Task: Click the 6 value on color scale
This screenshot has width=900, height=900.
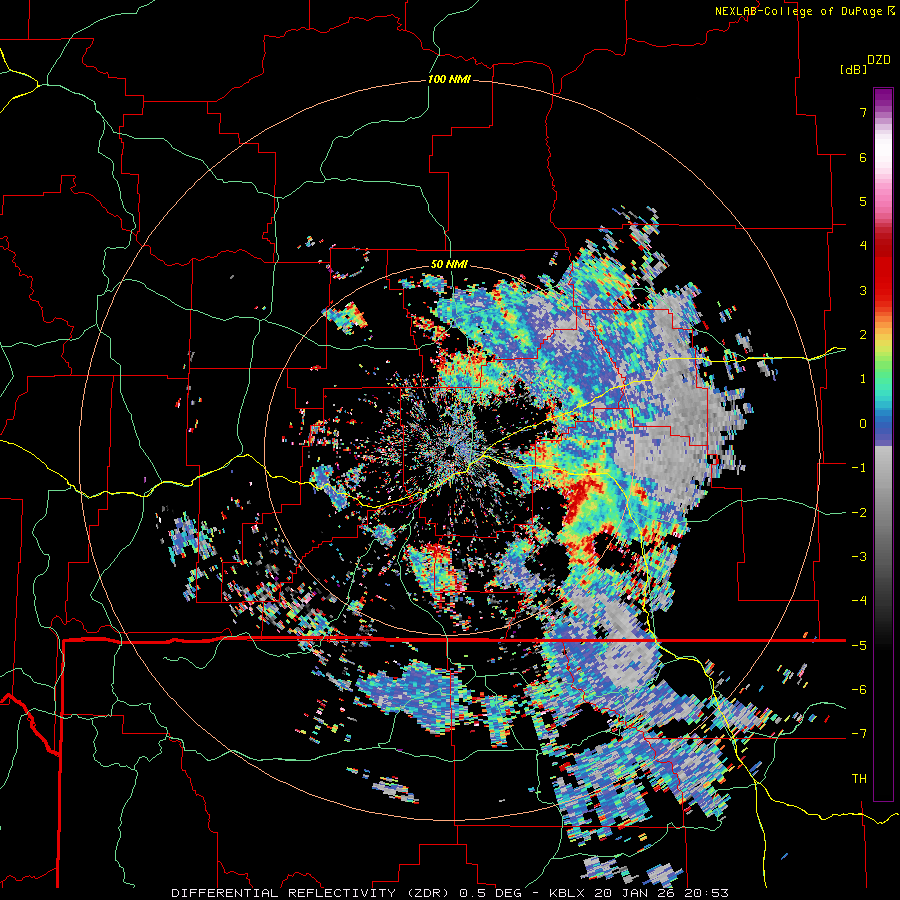Action: 863,157
